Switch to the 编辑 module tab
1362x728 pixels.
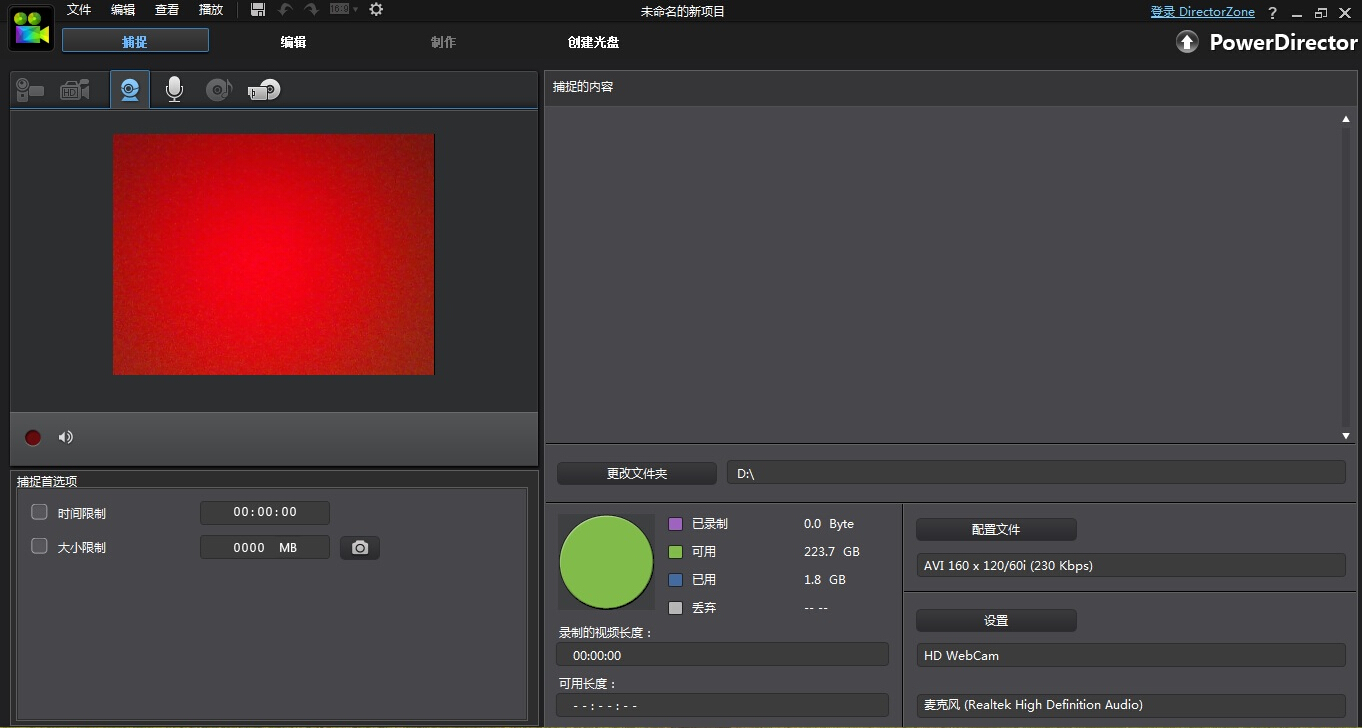[293, 42]
